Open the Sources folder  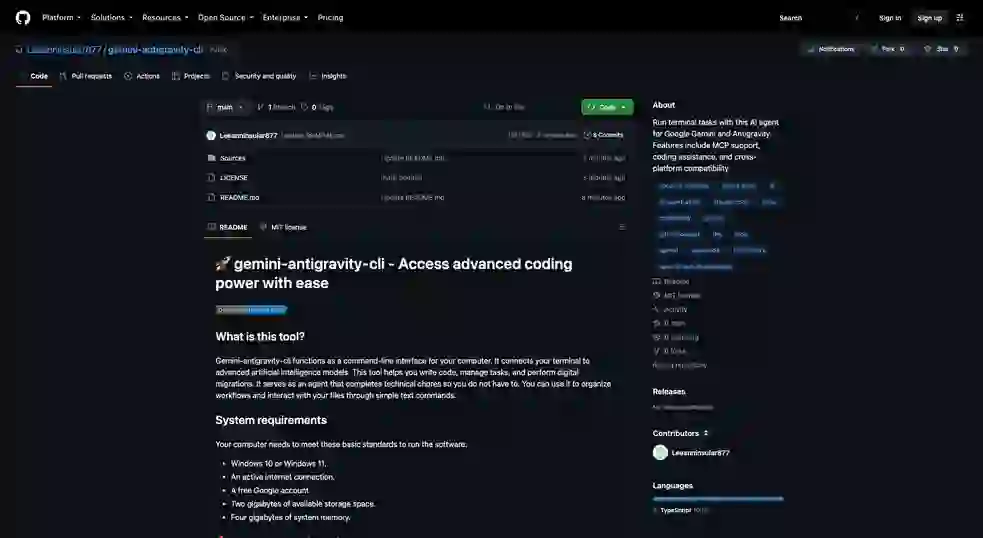click(233, 158)
